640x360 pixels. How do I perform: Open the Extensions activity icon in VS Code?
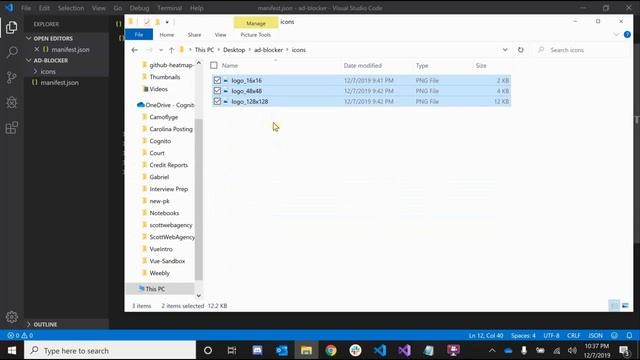pos(11,128)
